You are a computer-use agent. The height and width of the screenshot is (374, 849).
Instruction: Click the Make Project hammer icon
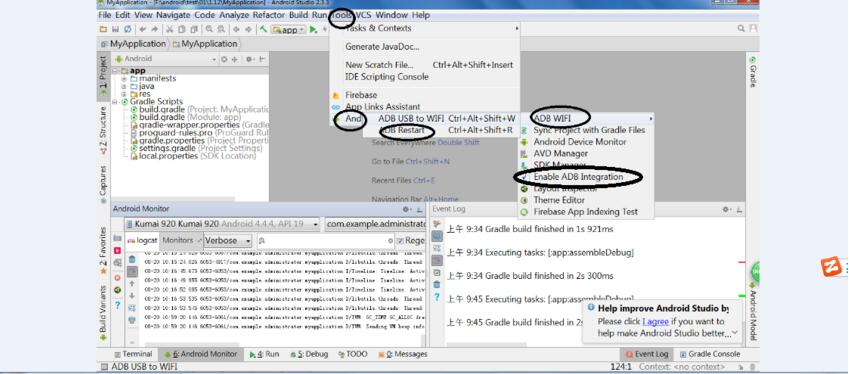[x=264, y=29]
